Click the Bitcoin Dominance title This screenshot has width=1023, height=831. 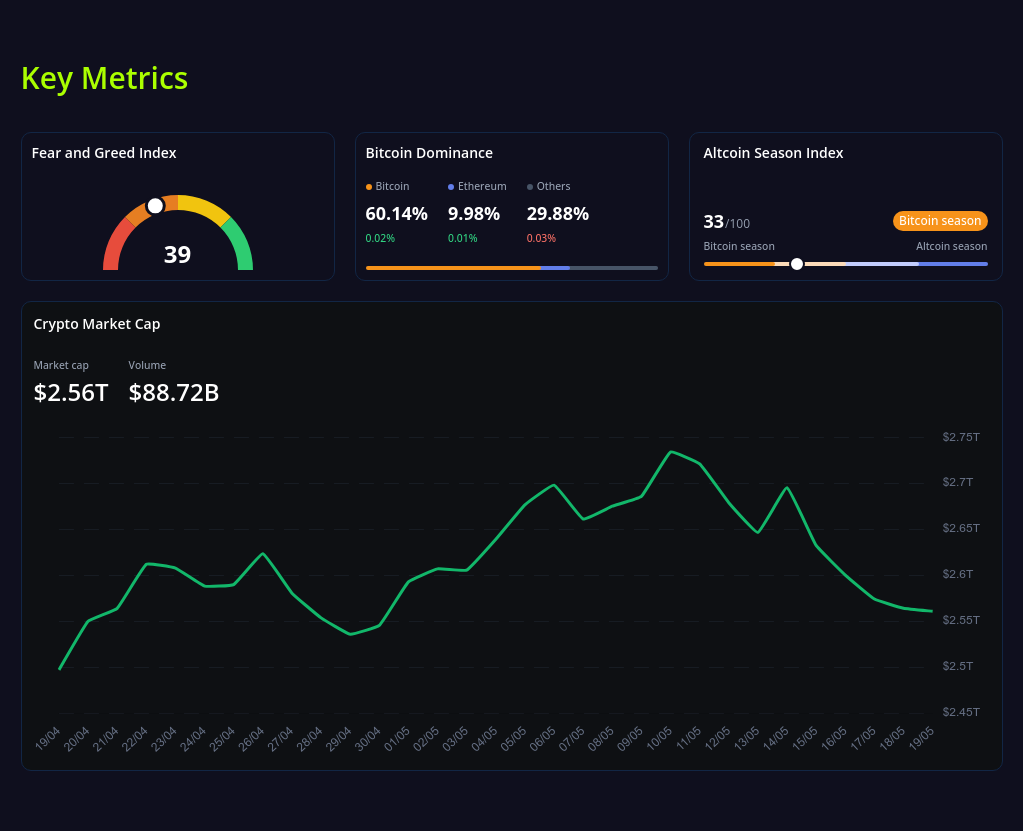(429, 153)
